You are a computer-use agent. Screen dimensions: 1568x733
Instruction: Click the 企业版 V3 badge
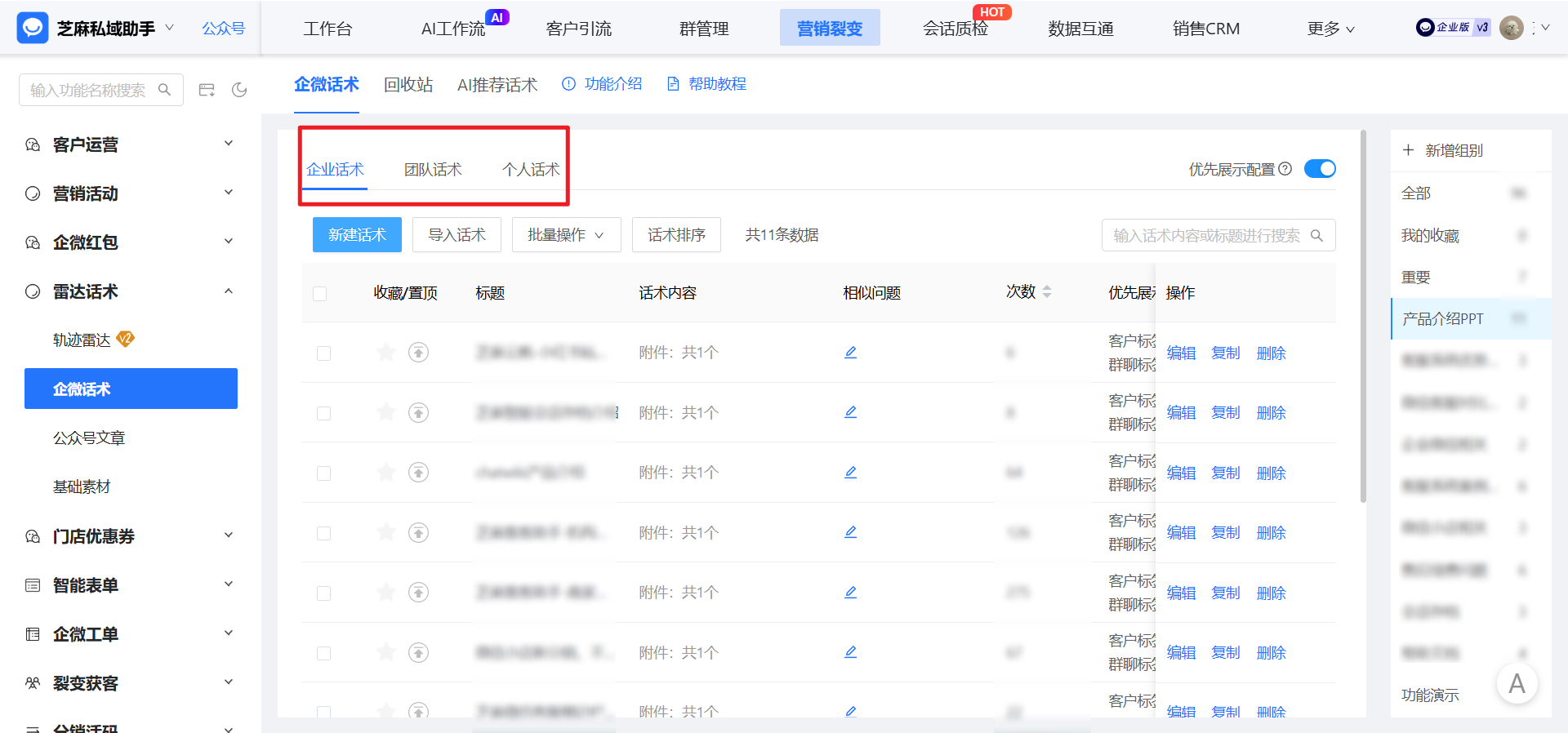(1454, 28)
